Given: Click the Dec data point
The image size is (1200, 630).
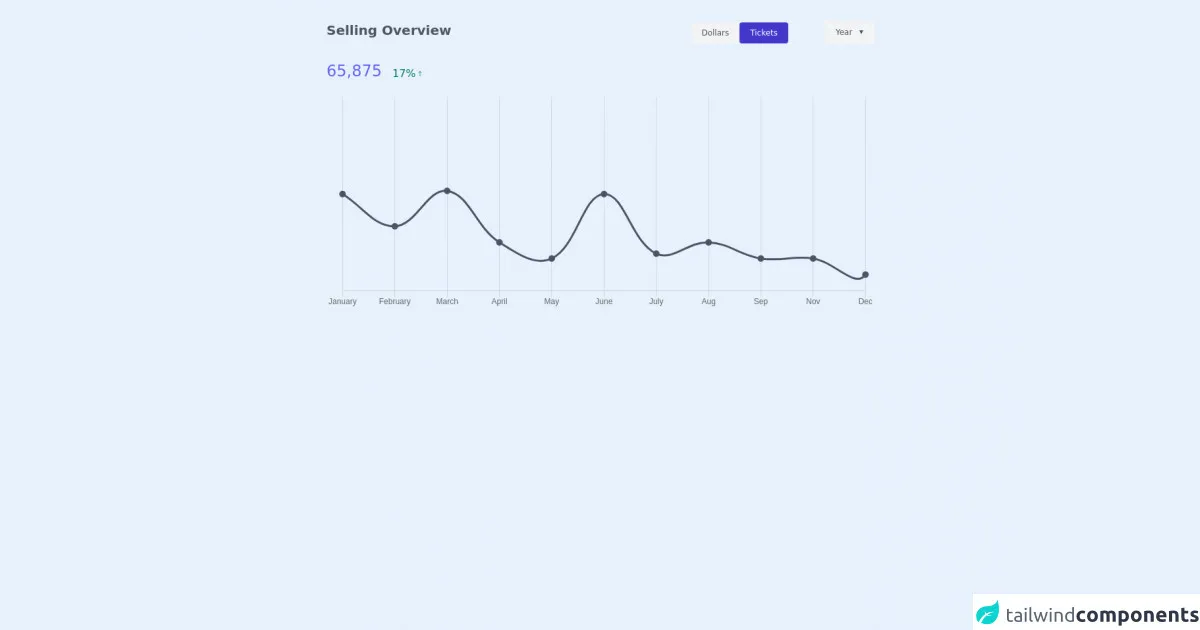Looking at the screenshot, I should [x=865, y=275].
